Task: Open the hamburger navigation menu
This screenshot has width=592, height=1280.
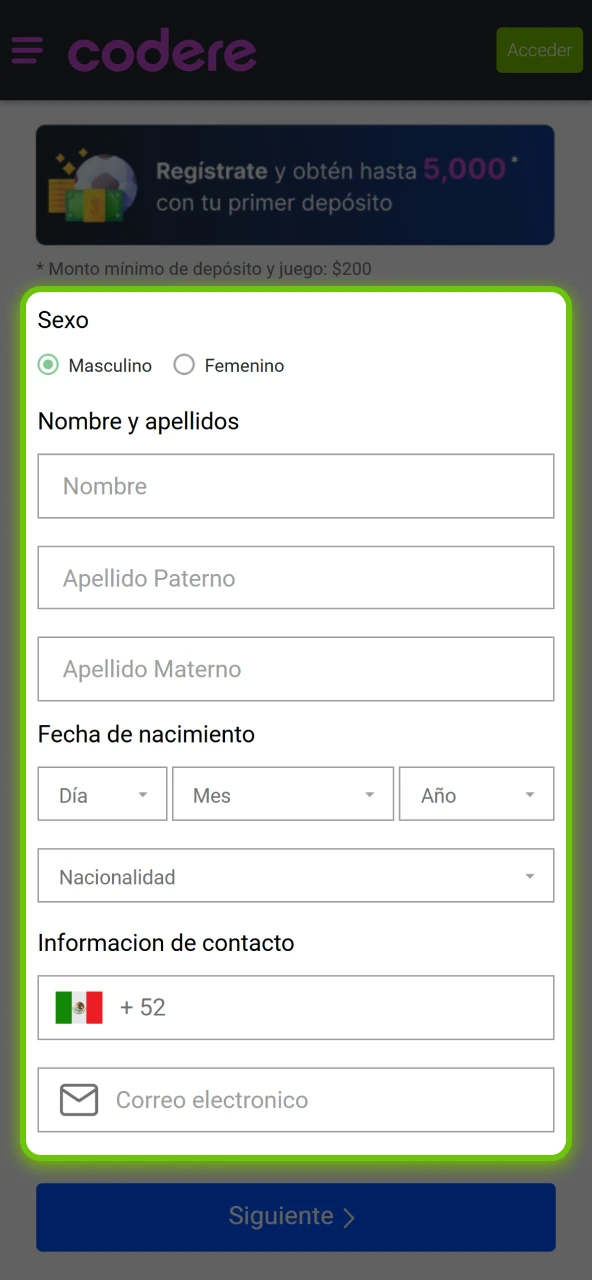Action: (27, 50)
